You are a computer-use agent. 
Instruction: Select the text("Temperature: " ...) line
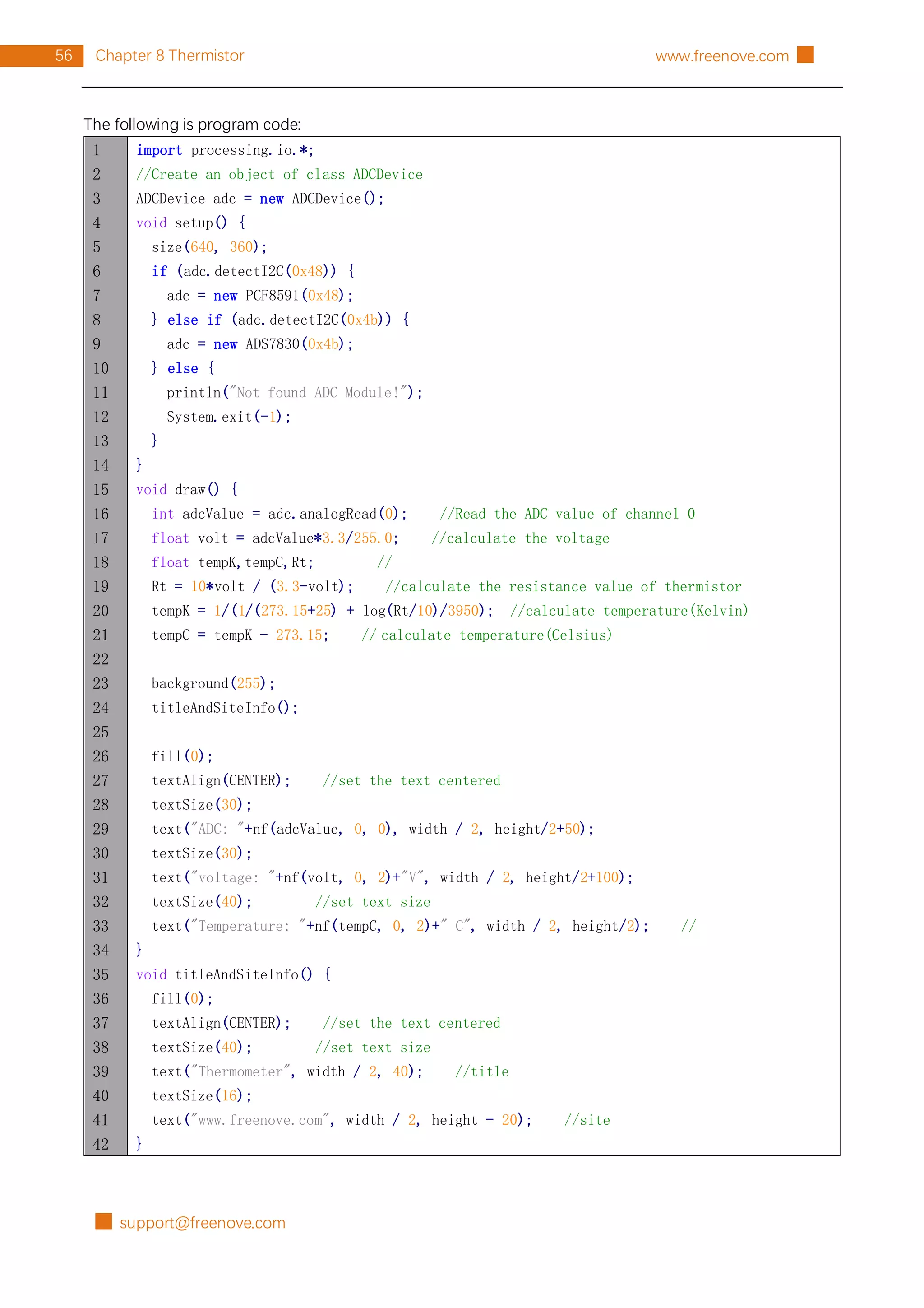400,926
